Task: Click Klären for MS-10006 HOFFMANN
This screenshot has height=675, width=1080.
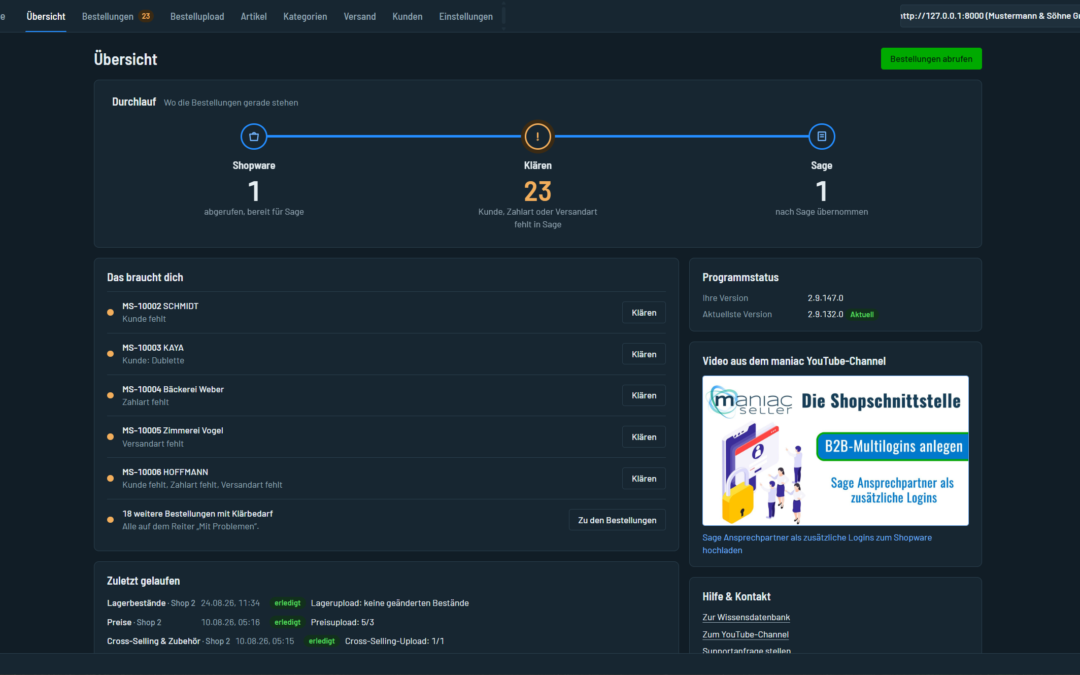Action: (643, 478)
